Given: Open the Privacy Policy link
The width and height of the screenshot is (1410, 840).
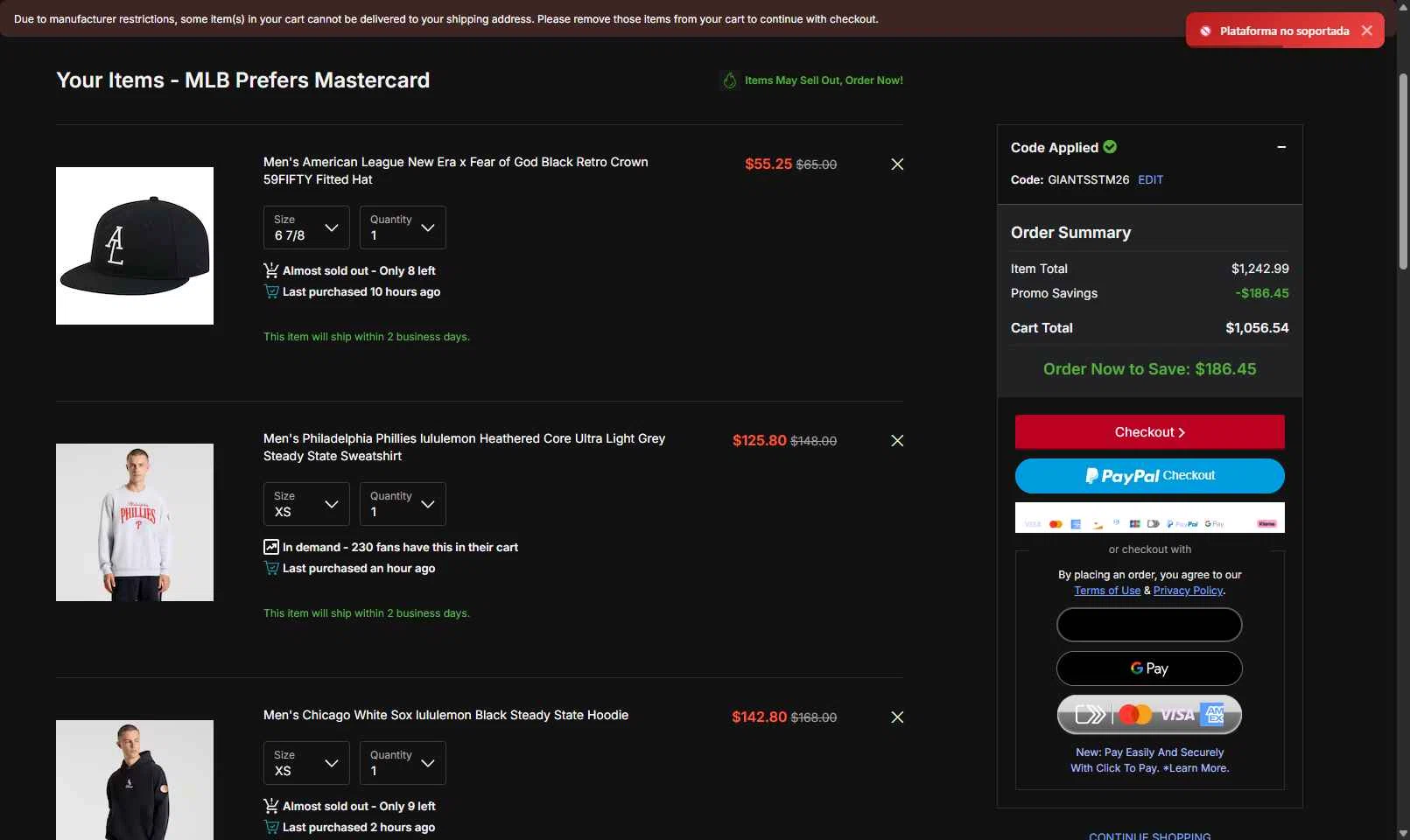Looking at the screenshot, I should click(1188, 591).
